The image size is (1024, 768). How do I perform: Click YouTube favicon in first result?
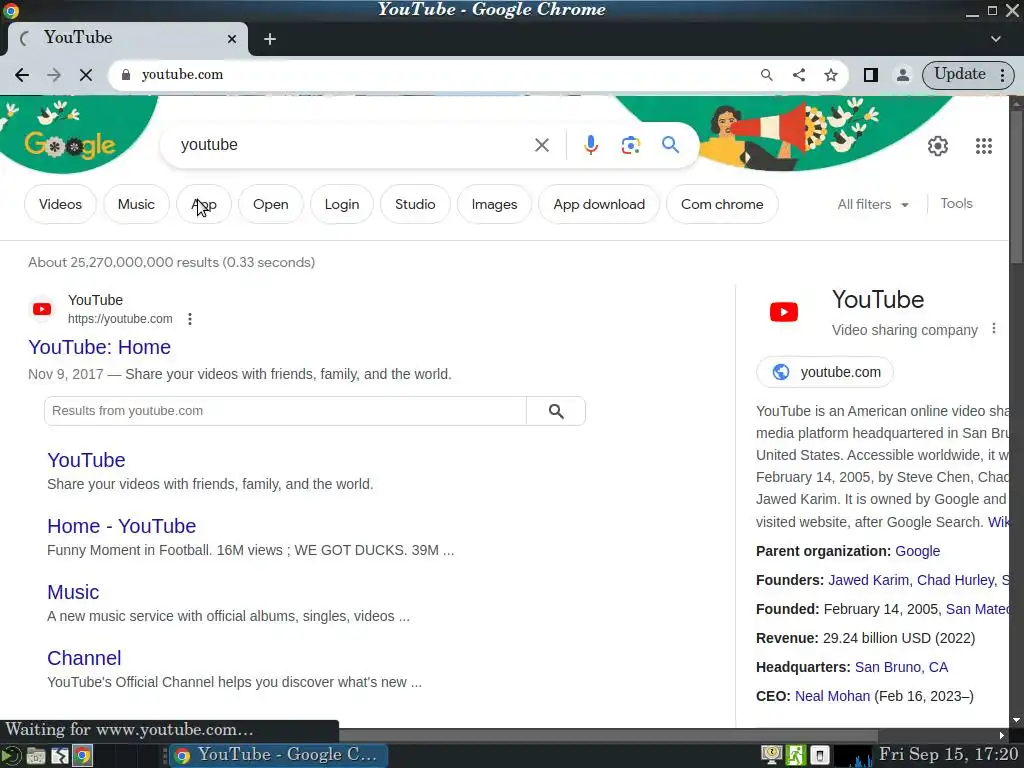tap(42, 309)
